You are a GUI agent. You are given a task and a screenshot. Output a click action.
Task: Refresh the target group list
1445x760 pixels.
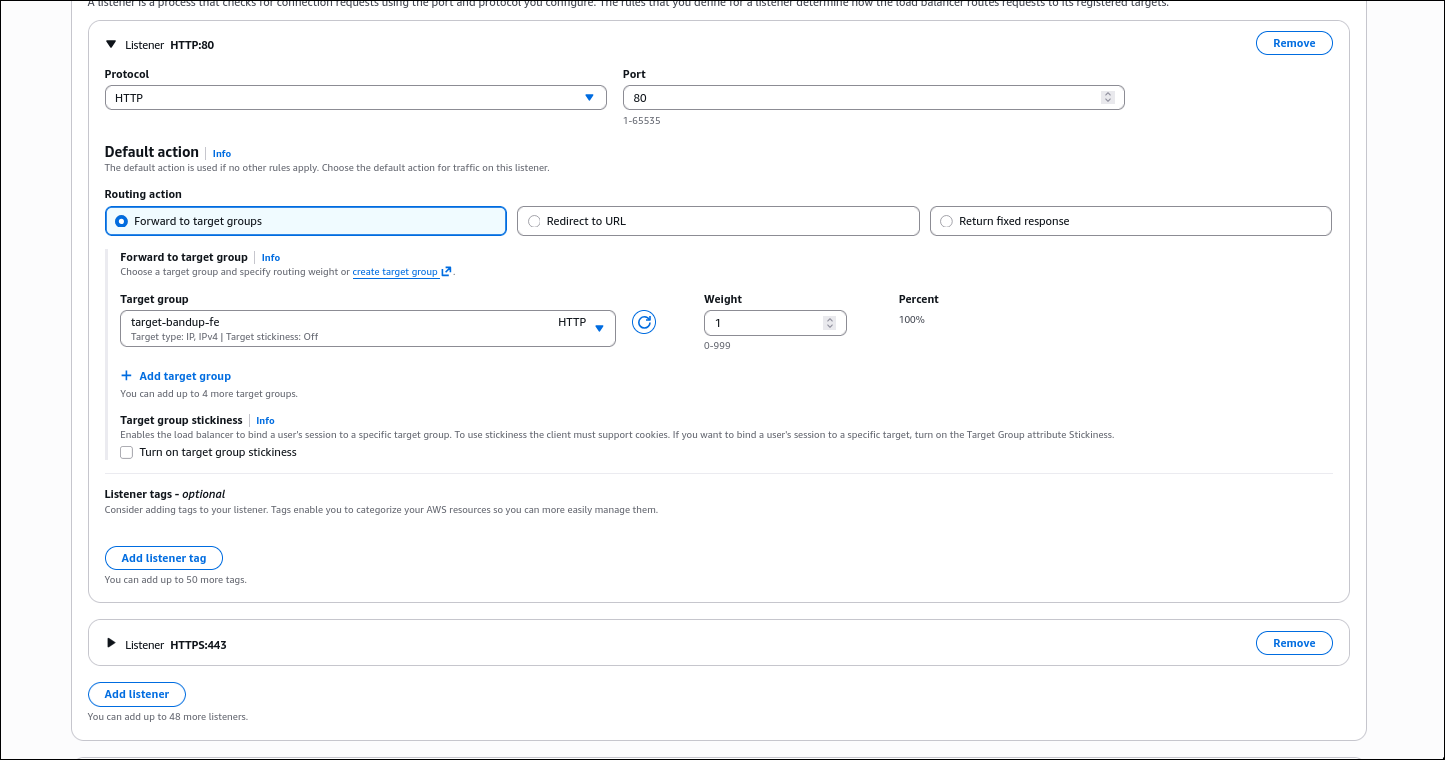coord(644,322)
